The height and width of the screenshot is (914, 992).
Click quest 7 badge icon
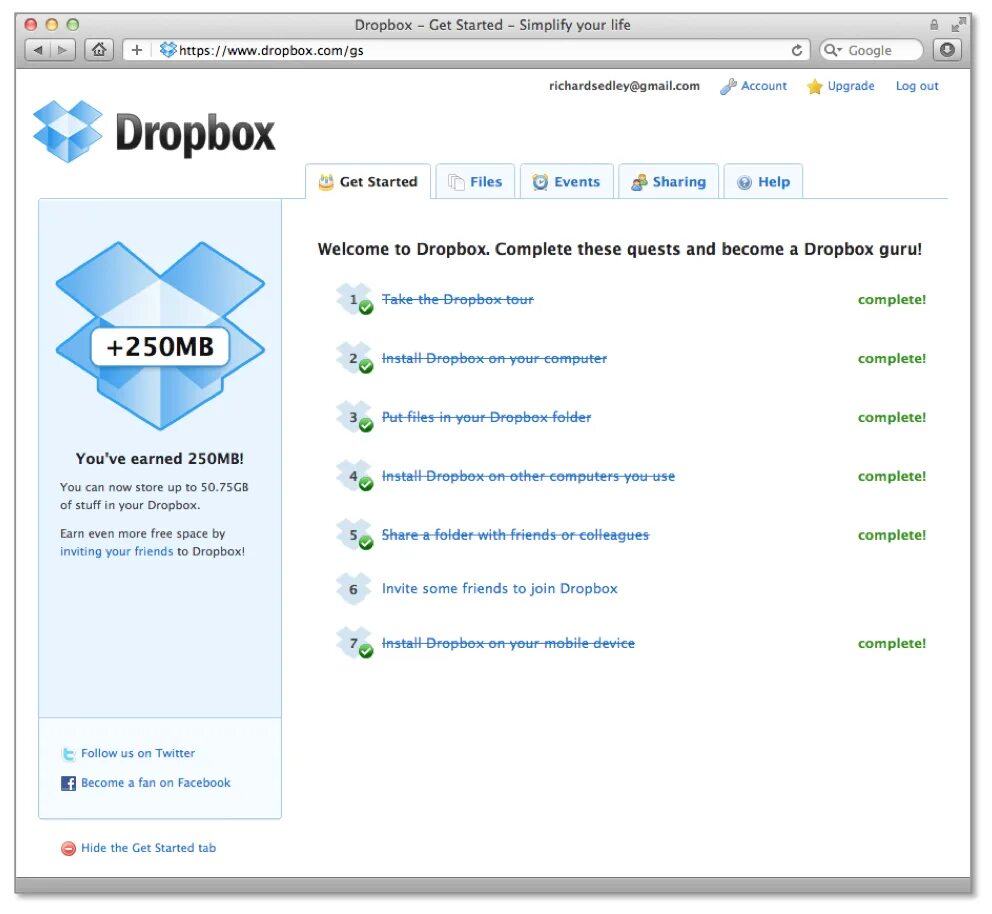(x=354, y=643)
